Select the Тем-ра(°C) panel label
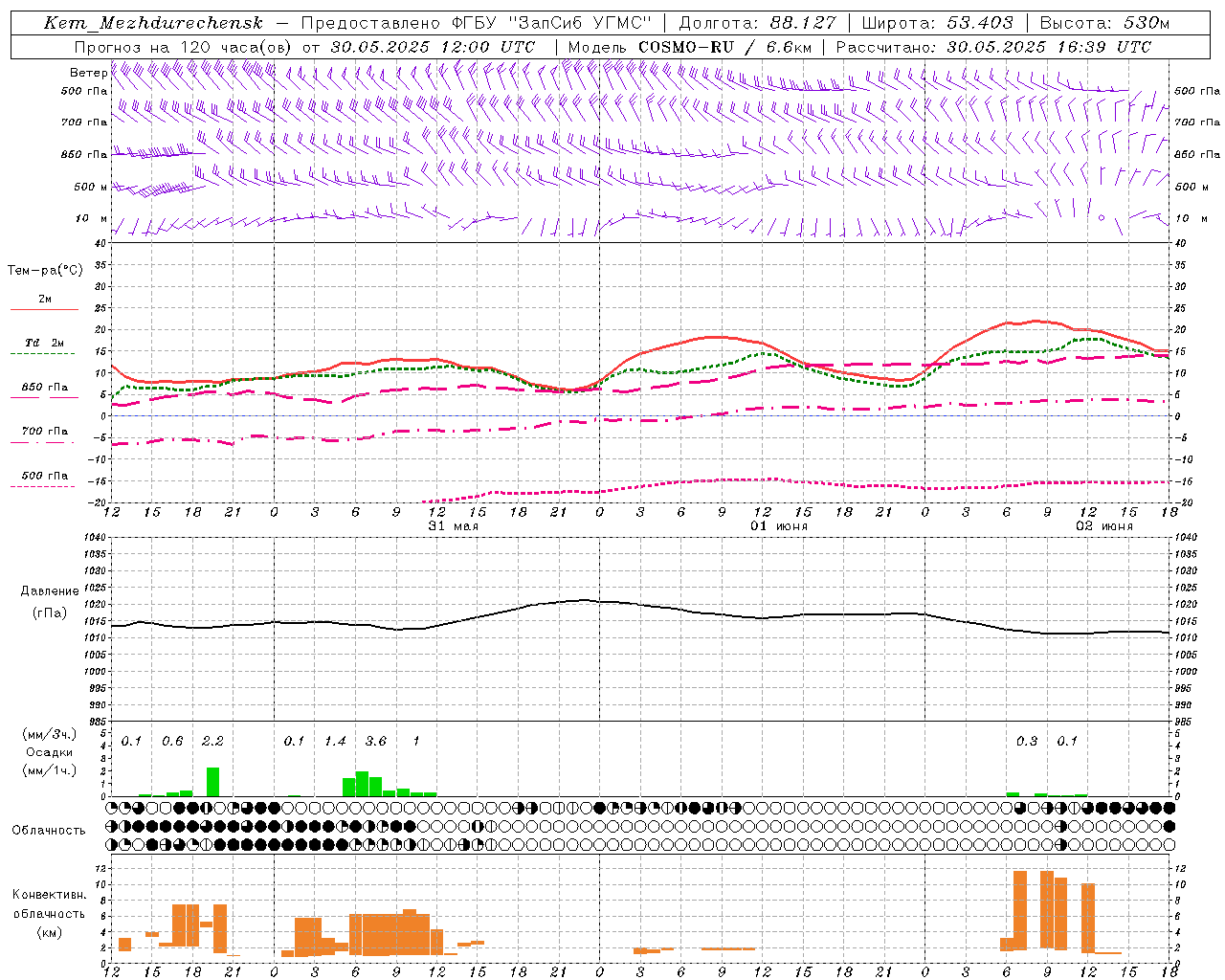 [x=45, y=270]
